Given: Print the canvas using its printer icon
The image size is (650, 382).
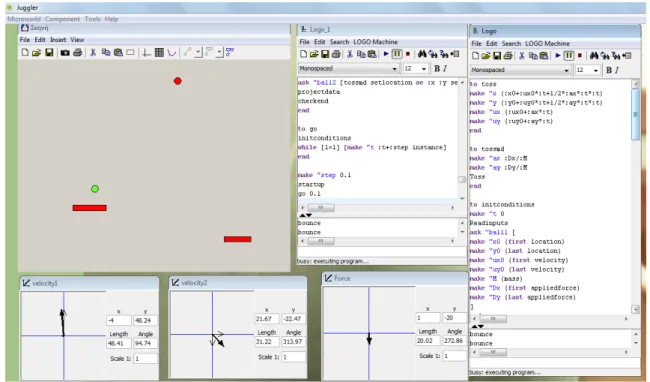Looking at the screenshot, I should [x=77, y=53].
